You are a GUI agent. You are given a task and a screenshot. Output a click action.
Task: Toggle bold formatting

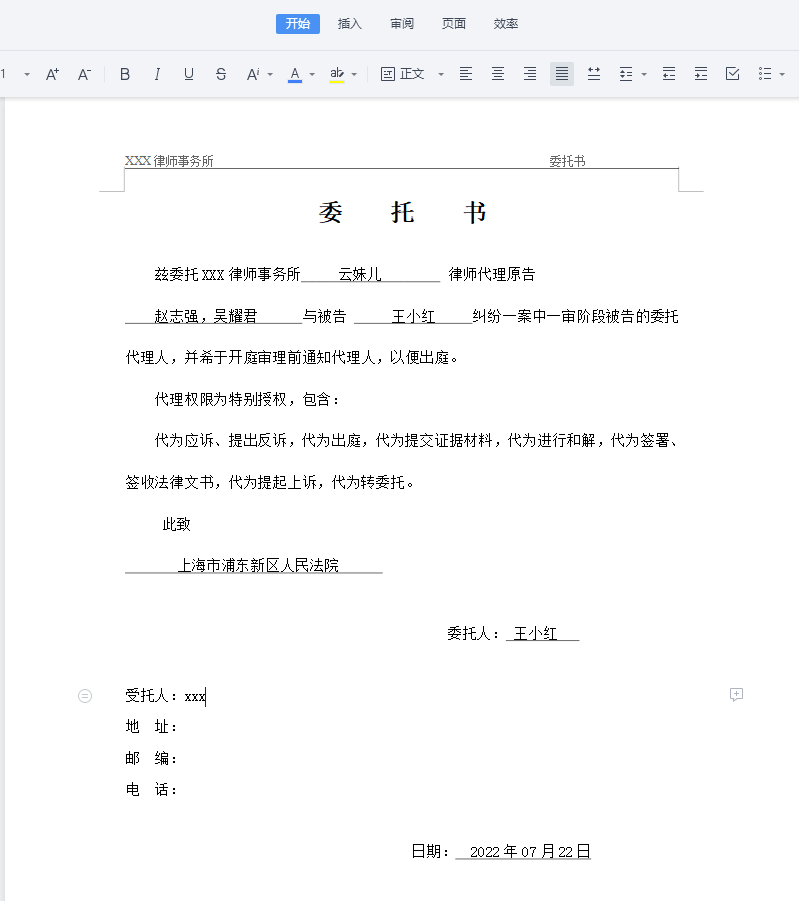(x=125, y=74)
